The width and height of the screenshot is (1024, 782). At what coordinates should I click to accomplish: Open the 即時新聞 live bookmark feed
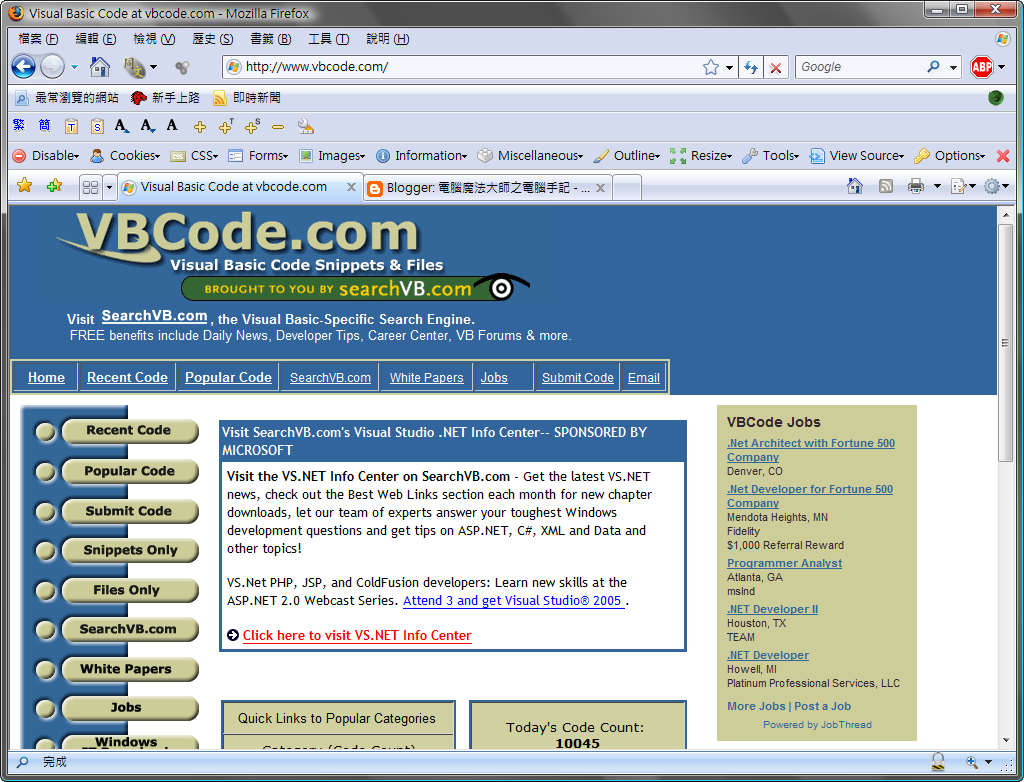[247, 98]
